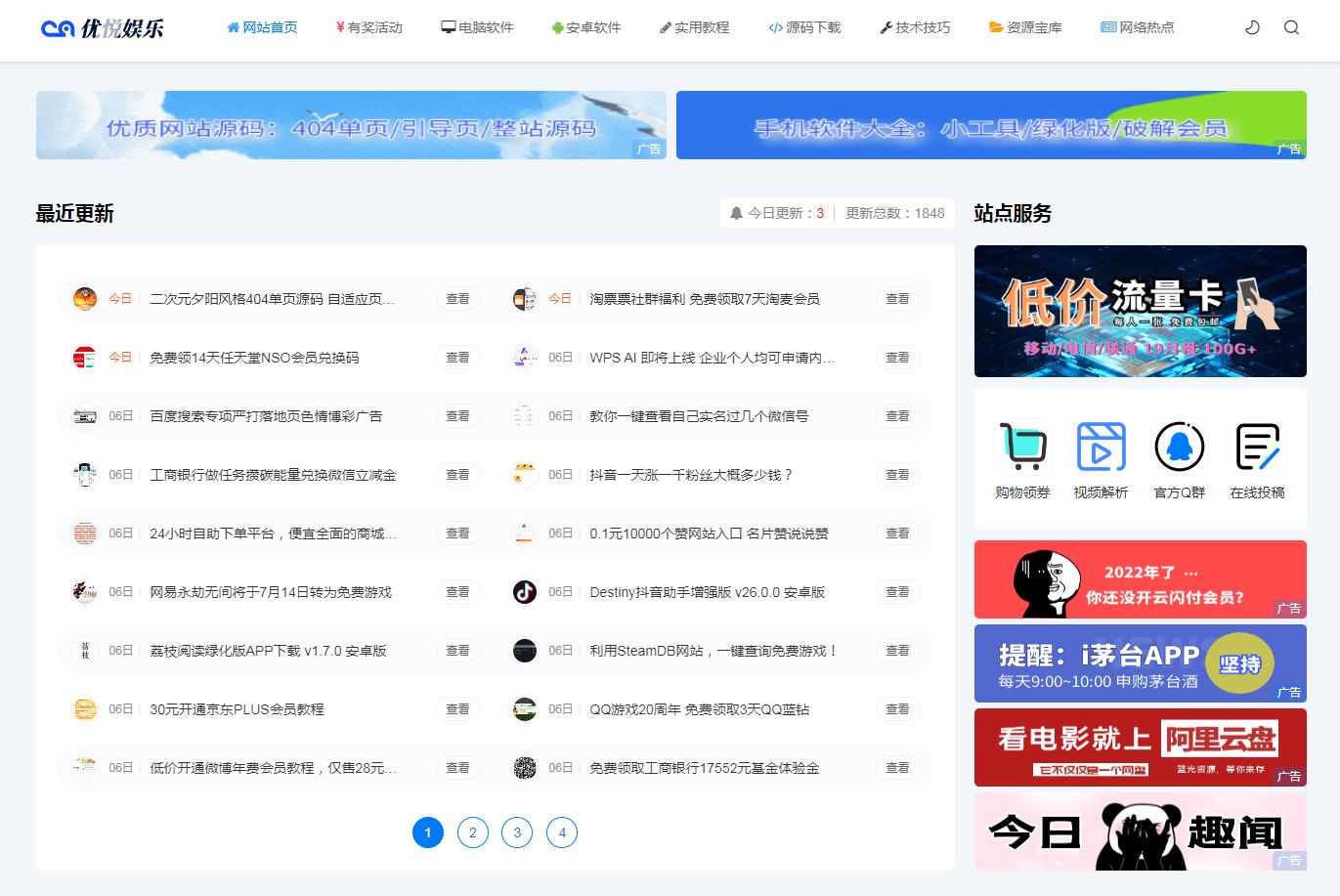Open the 安卓软件 menu item
This screenshot has width=1340, height=896.
click(586, 27)
